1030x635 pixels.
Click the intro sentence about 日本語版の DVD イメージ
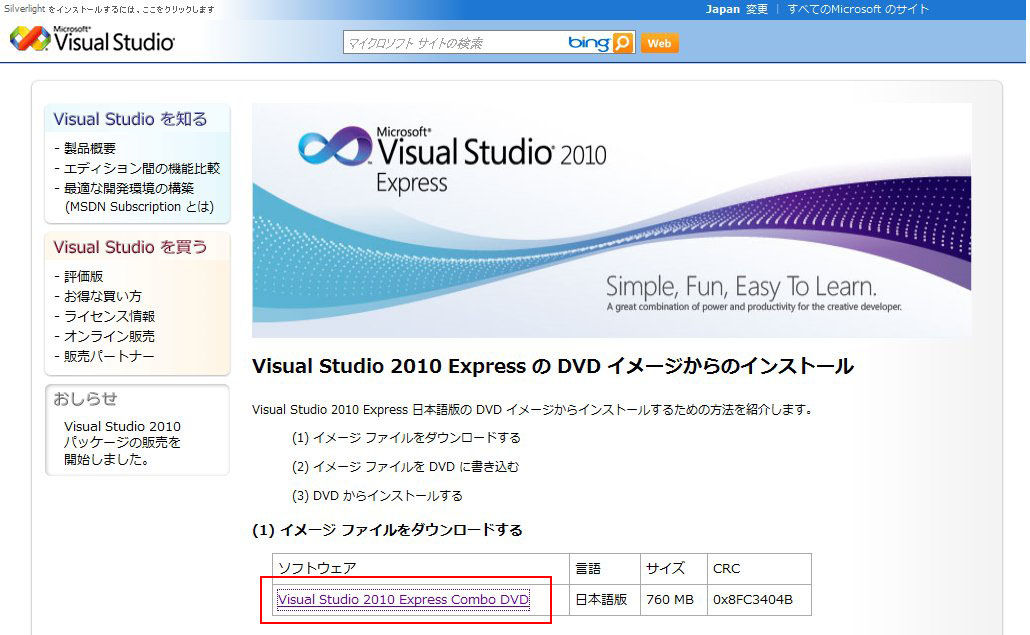pyautogui.click(x=533, y=409)
